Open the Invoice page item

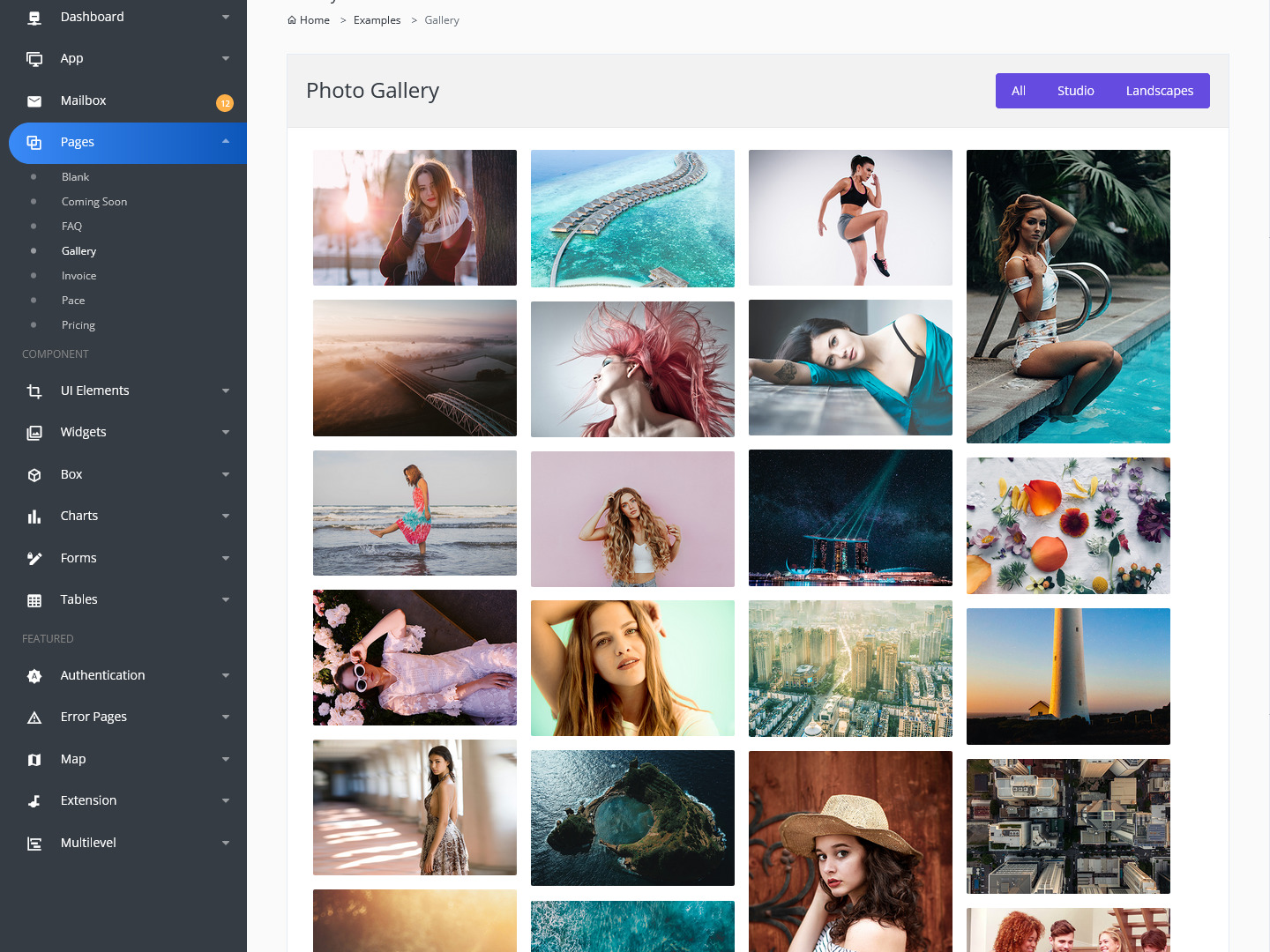pos(78,276)
